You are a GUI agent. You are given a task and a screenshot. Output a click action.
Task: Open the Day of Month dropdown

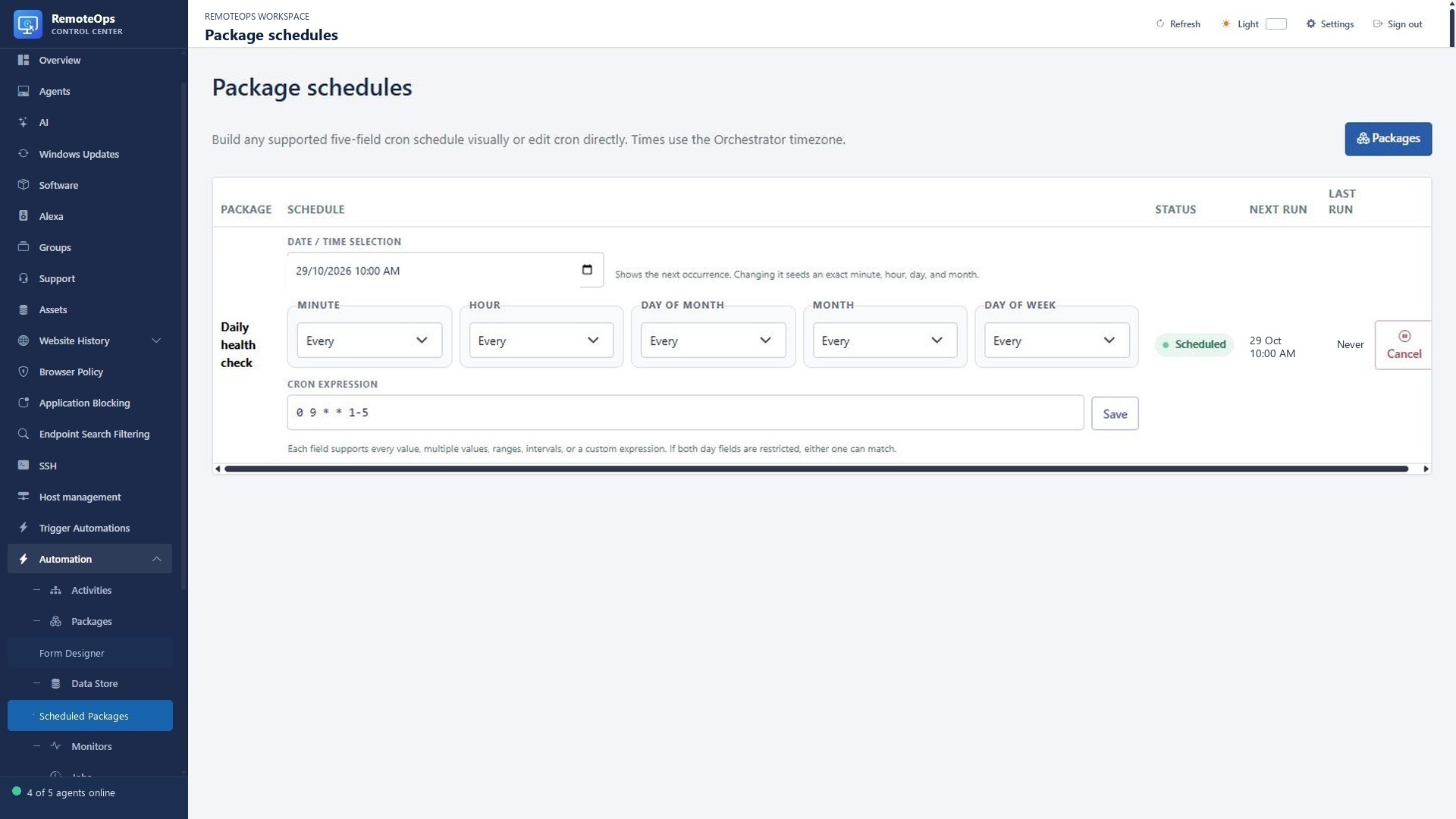pos(713,340)
